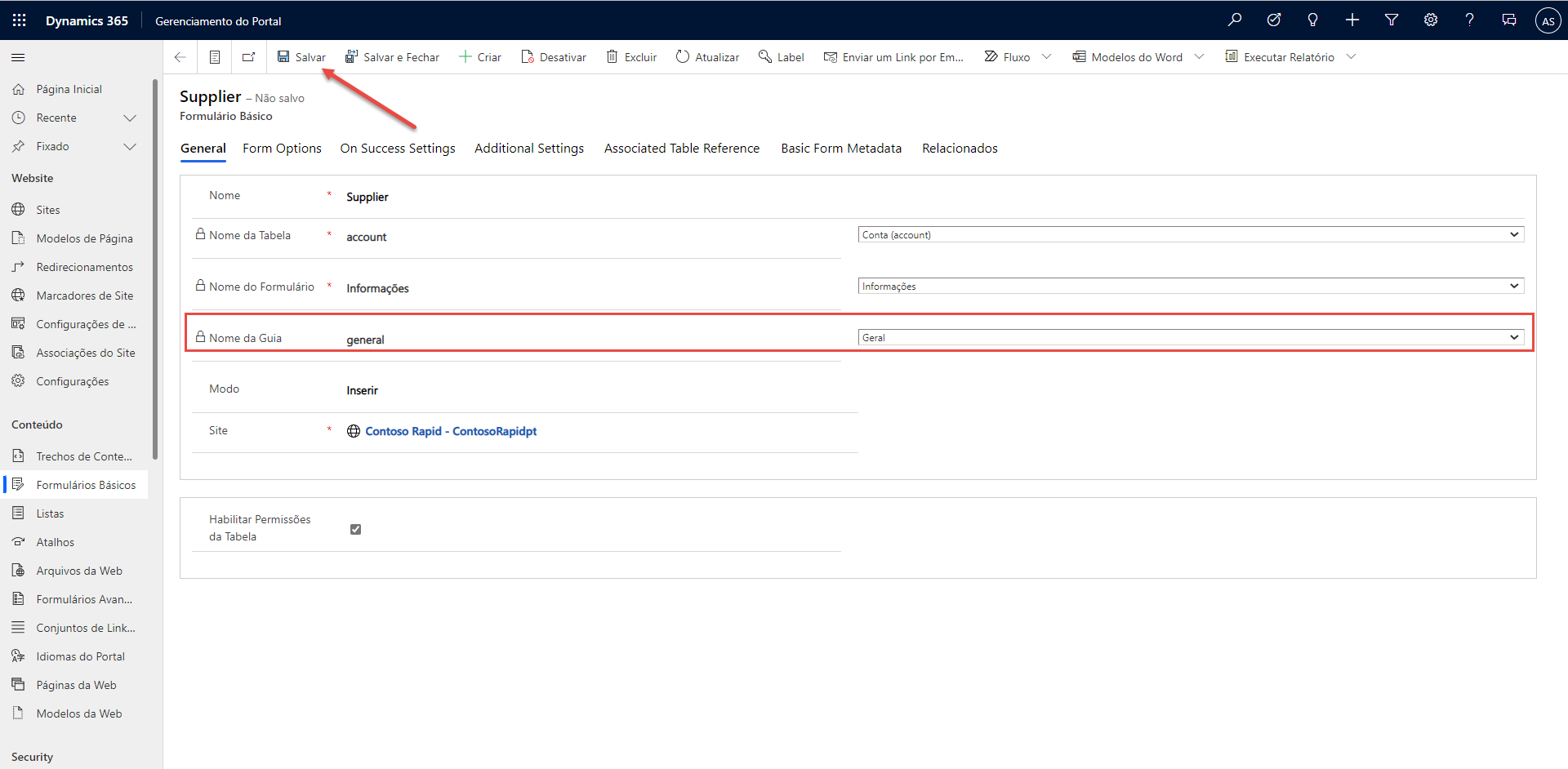
Task: Click Salvar e Fechar command
Action: click(392, 57)
